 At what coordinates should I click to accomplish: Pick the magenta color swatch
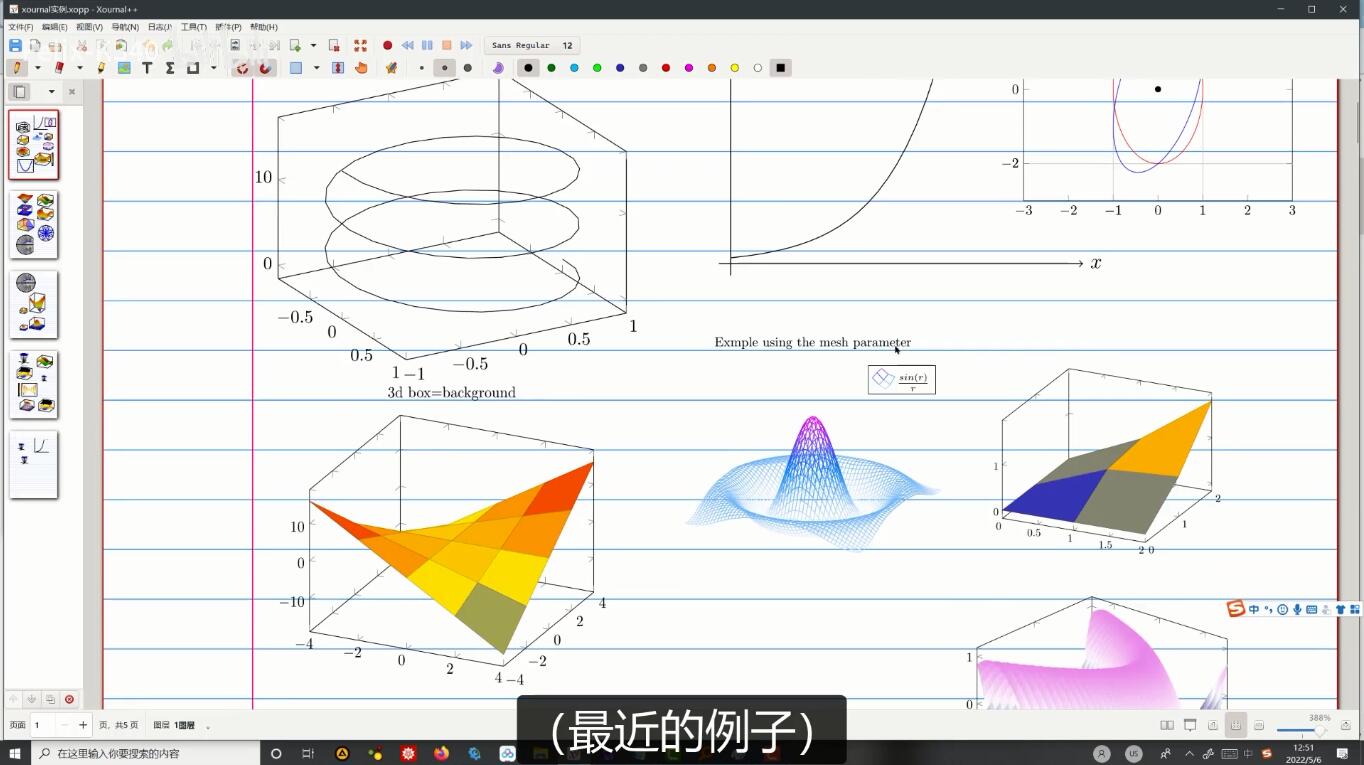689,68
